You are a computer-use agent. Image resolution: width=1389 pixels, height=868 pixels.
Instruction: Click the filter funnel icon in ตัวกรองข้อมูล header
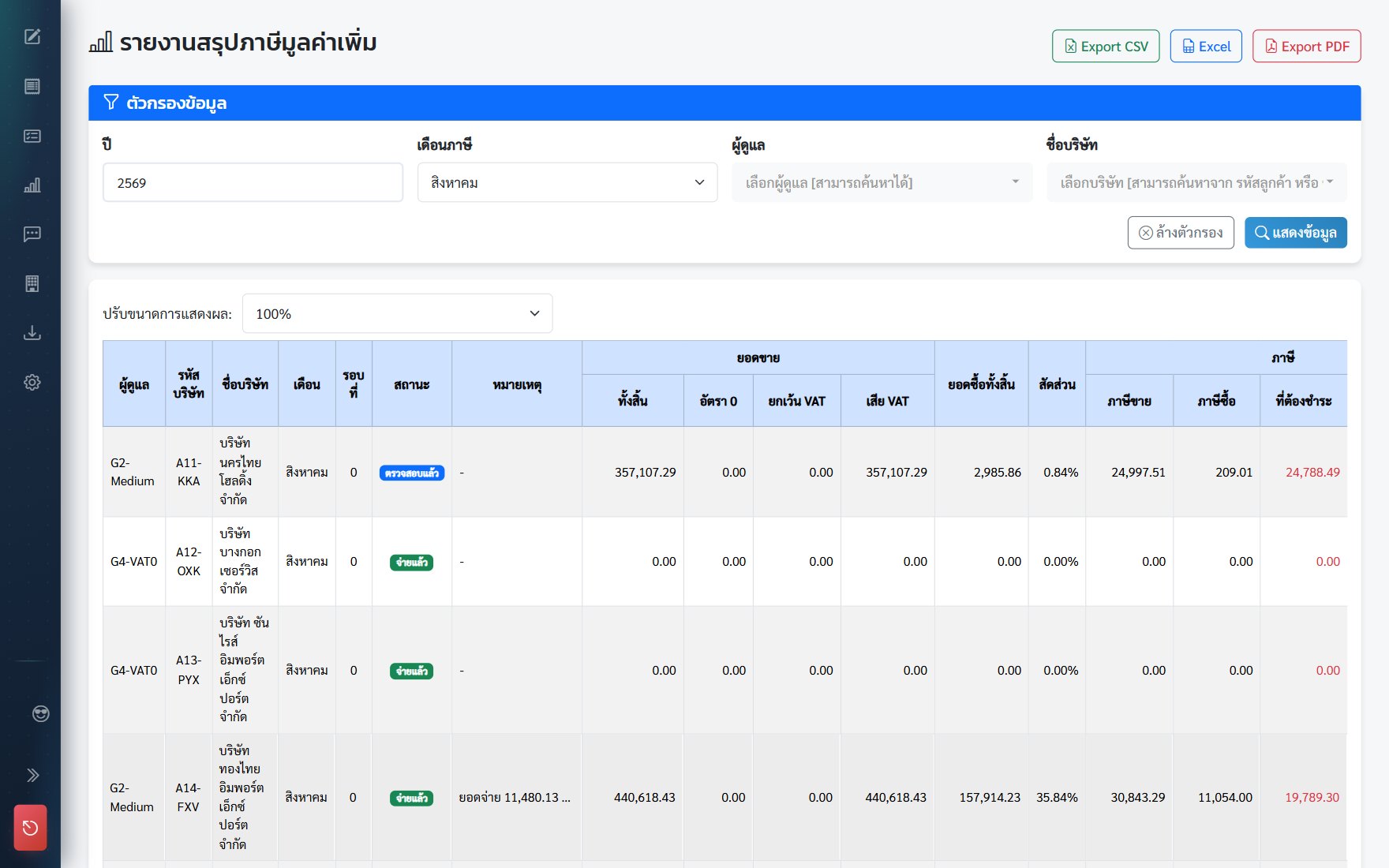[111, 103]
